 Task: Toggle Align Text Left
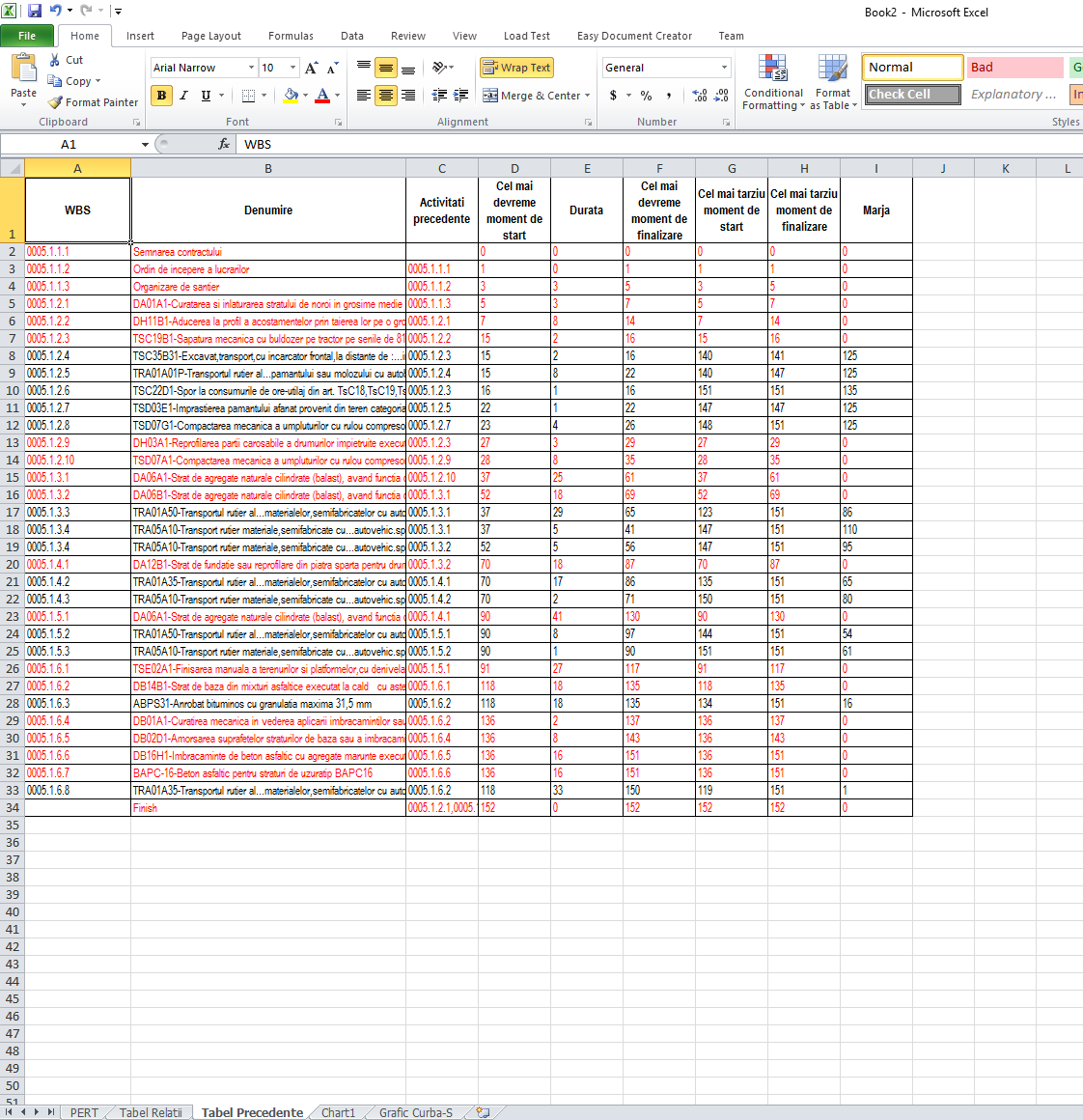(x=363, y=95)
